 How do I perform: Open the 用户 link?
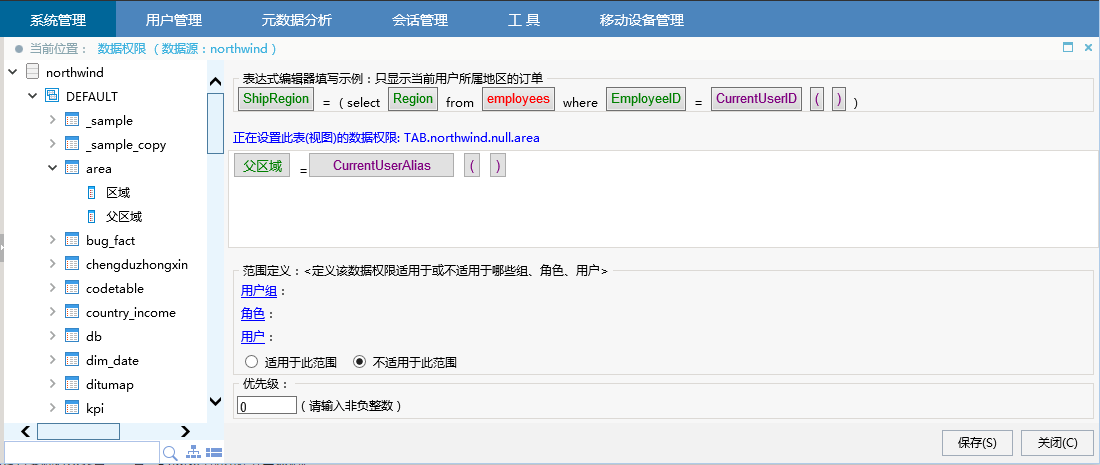tap(253, 337)
